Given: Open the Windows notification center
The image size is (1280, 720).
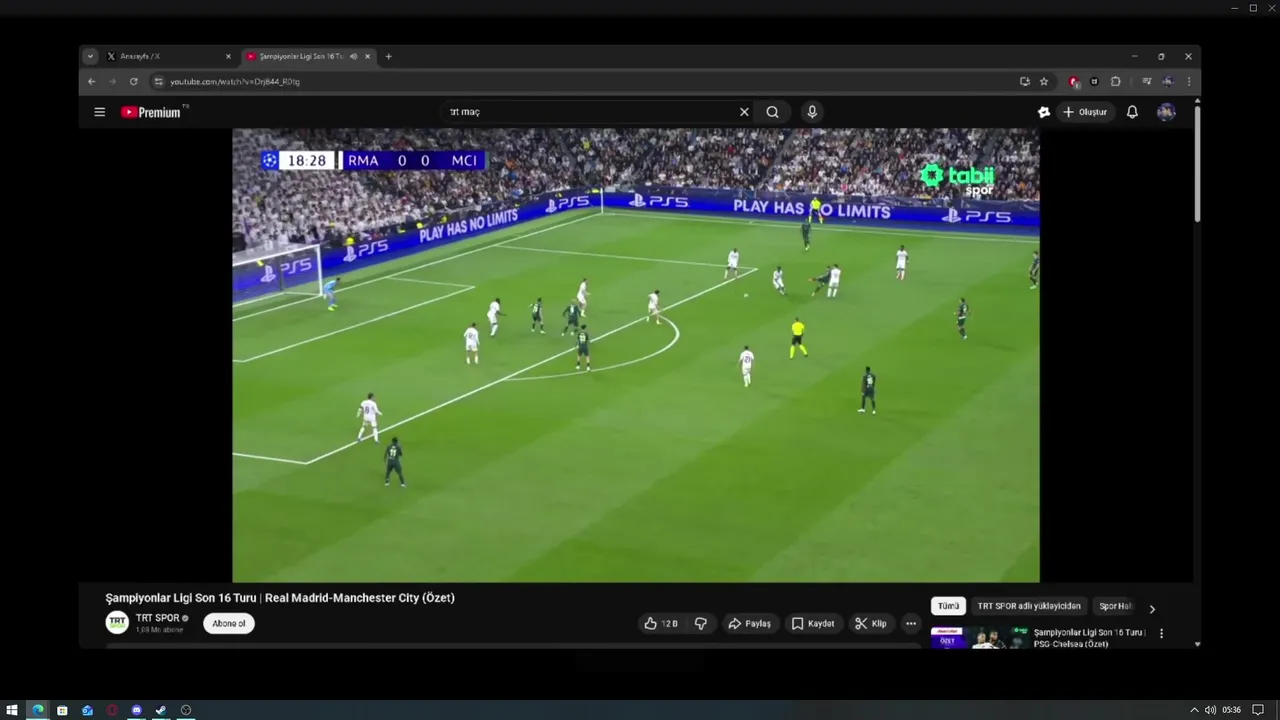Looking at the screenshot, I should 1258,710.
